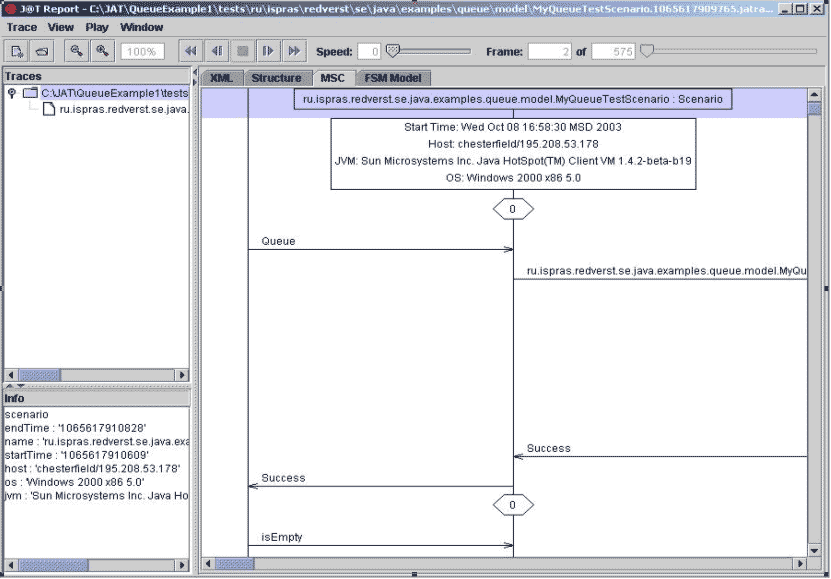Step back one frame
Viewport: 831px width, 579px height.
click(x=216, y=51)
